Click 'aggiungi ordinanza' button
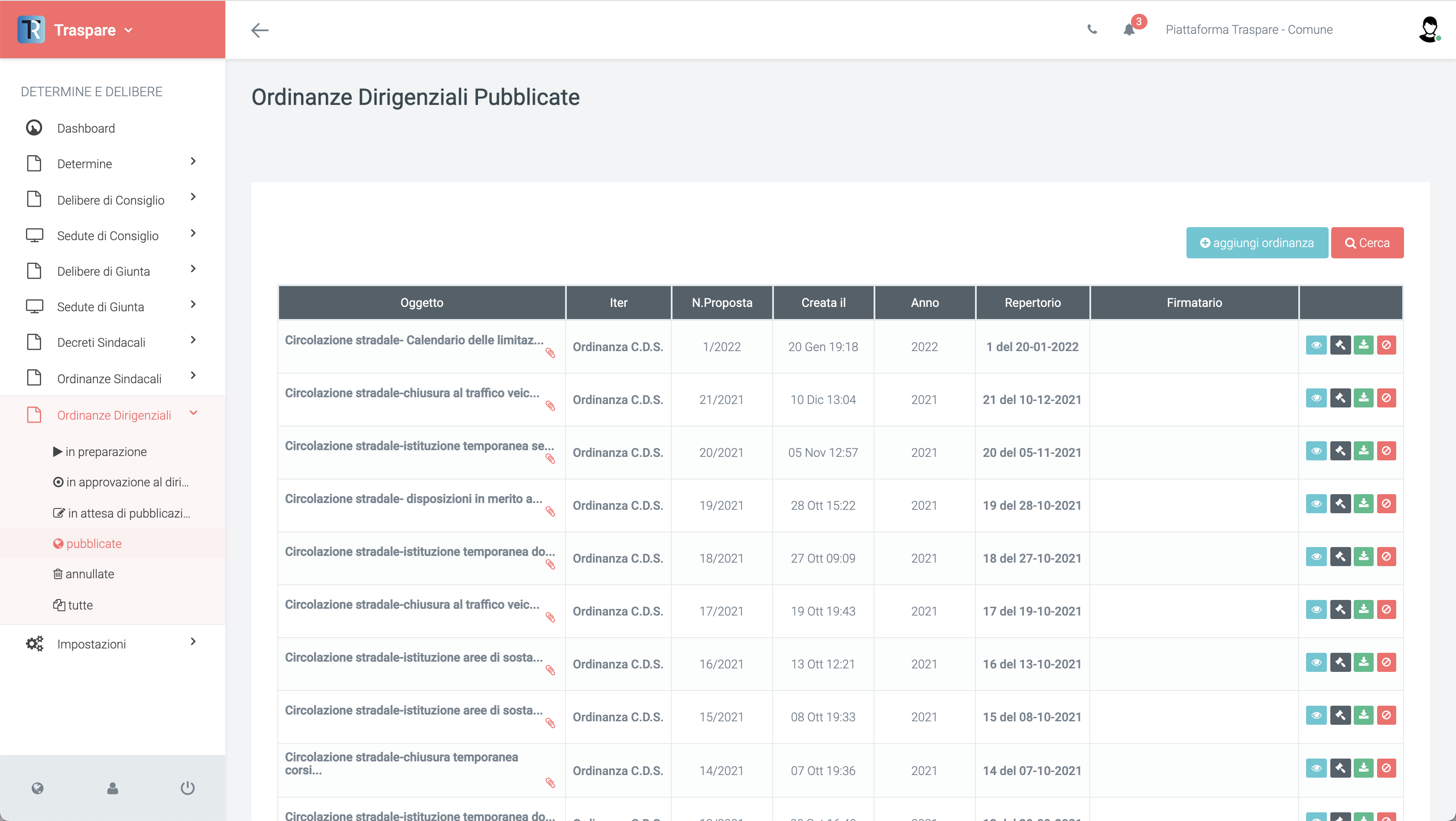 (1257, 243)
